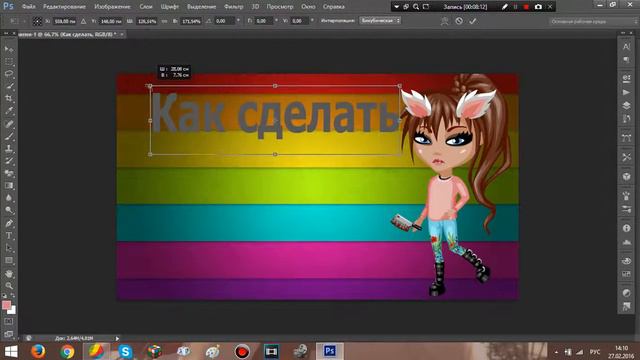640x360 pixels.
Task: Select the Zoom tool in toolbox
Action: (9, 286)
